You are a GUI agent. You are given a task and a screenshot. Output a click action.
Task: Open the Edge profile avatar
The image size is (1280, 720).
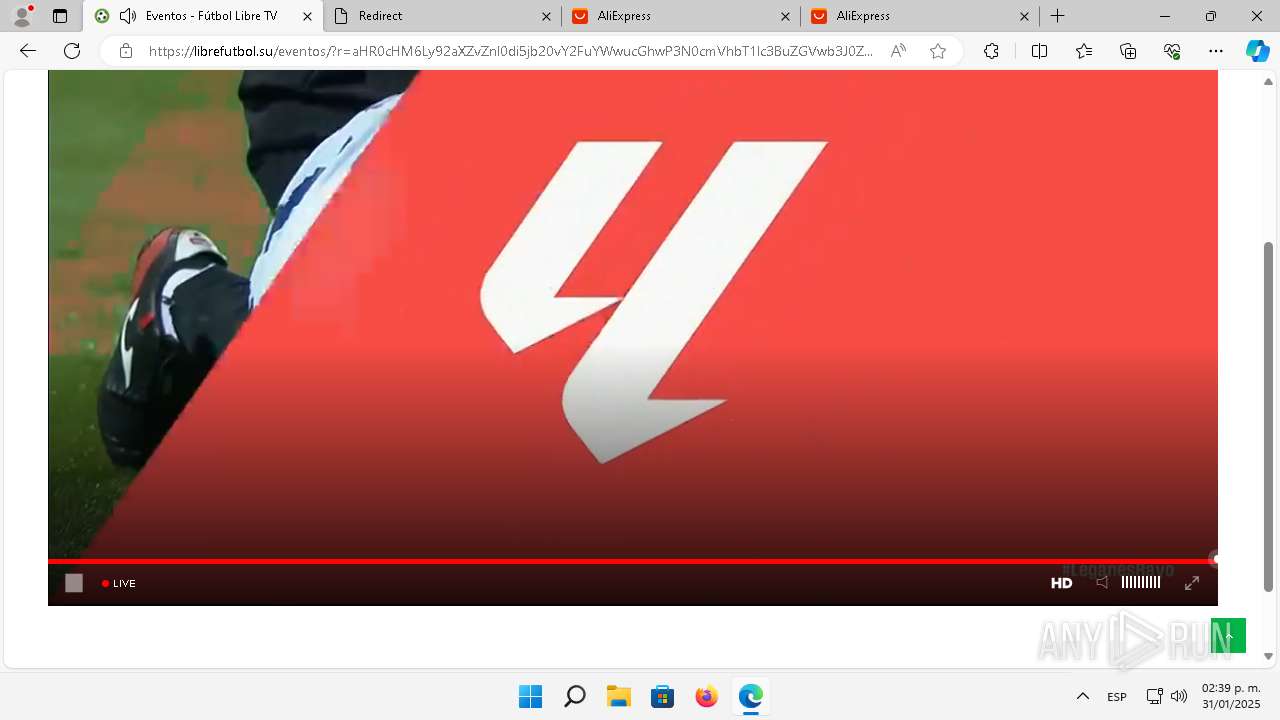point(22,16)
